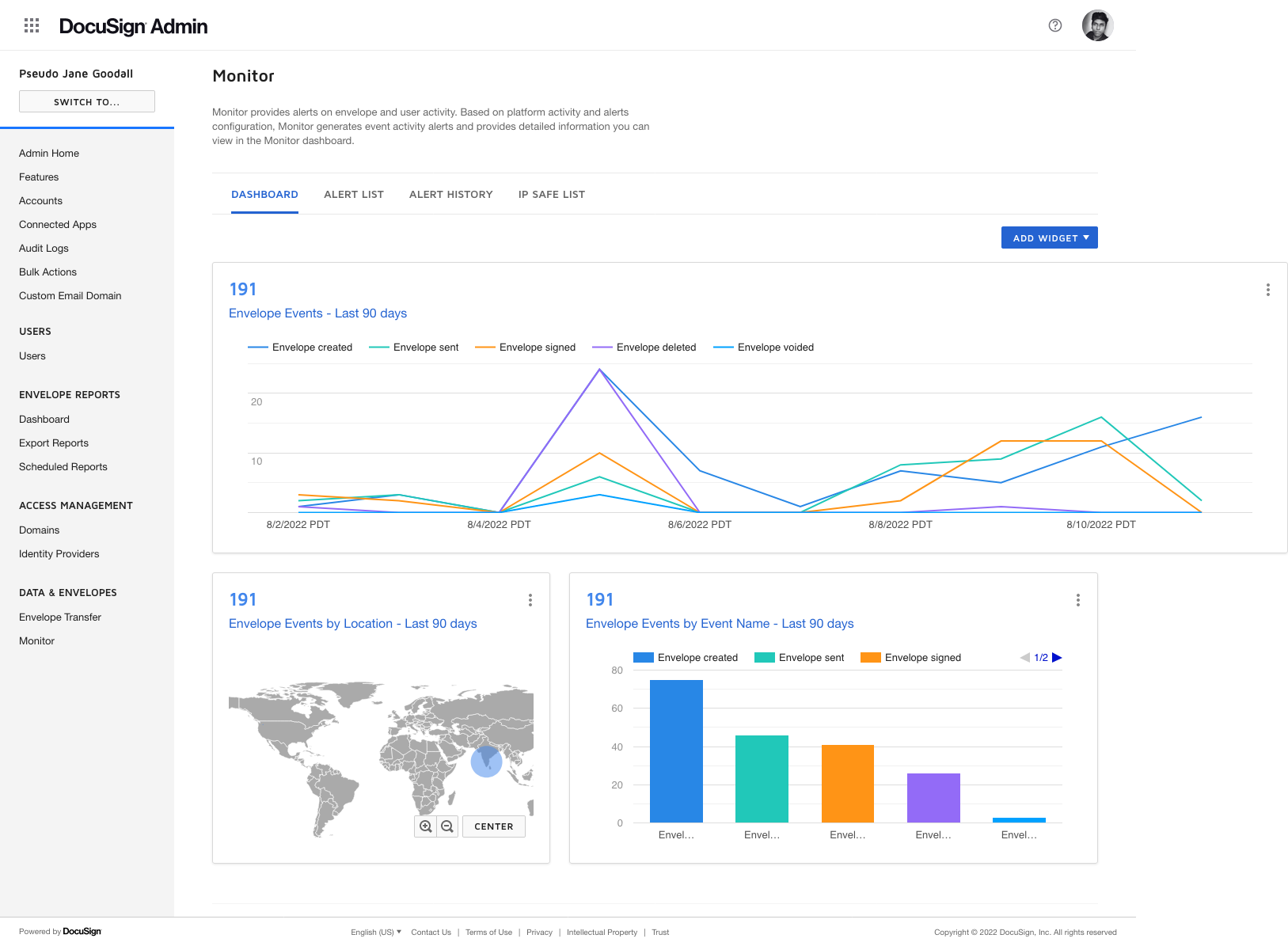Click the blue location bubble on the map
The height and width of the screenshot is (946, 1288).
(487, 762)
